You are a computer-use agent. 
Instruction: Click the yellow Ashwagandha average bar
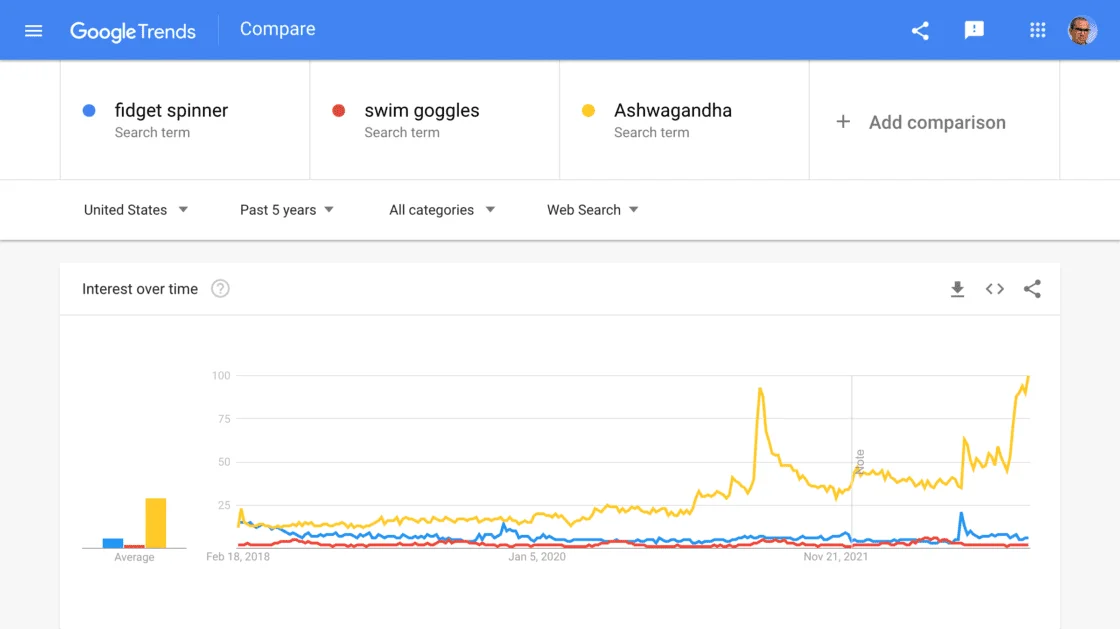pos(156,522)
